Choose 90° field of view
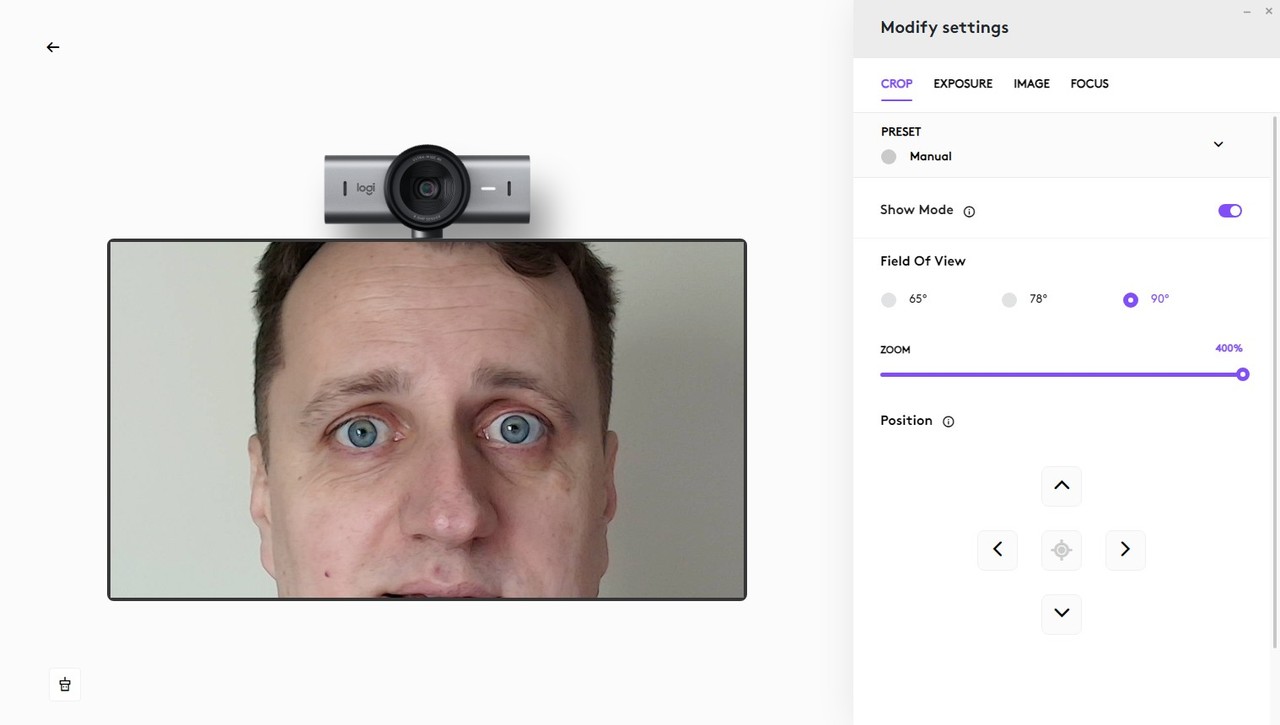 (x=1130, y=300)
